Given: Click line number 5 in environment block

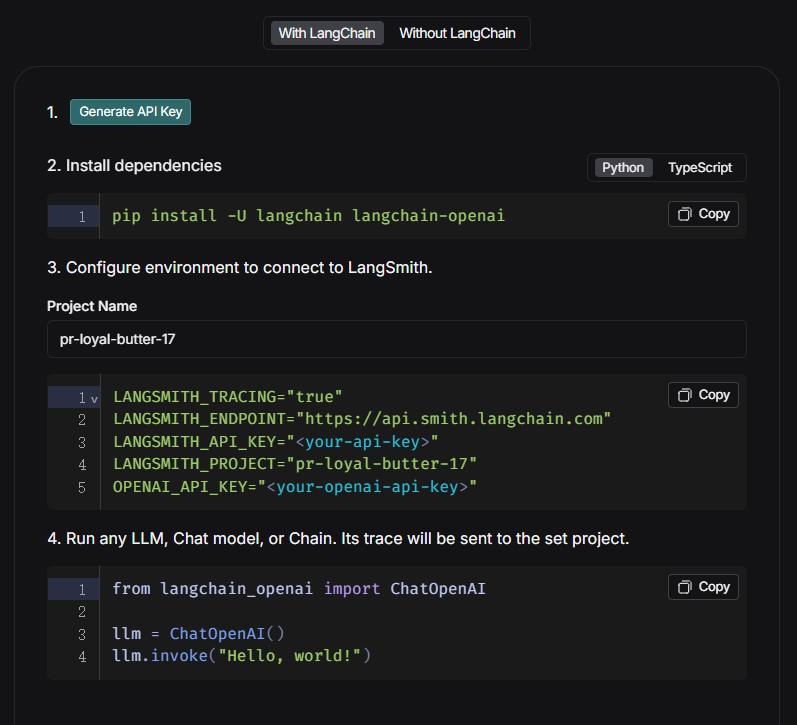Looking at the screenshot, I should coord(82,488).
